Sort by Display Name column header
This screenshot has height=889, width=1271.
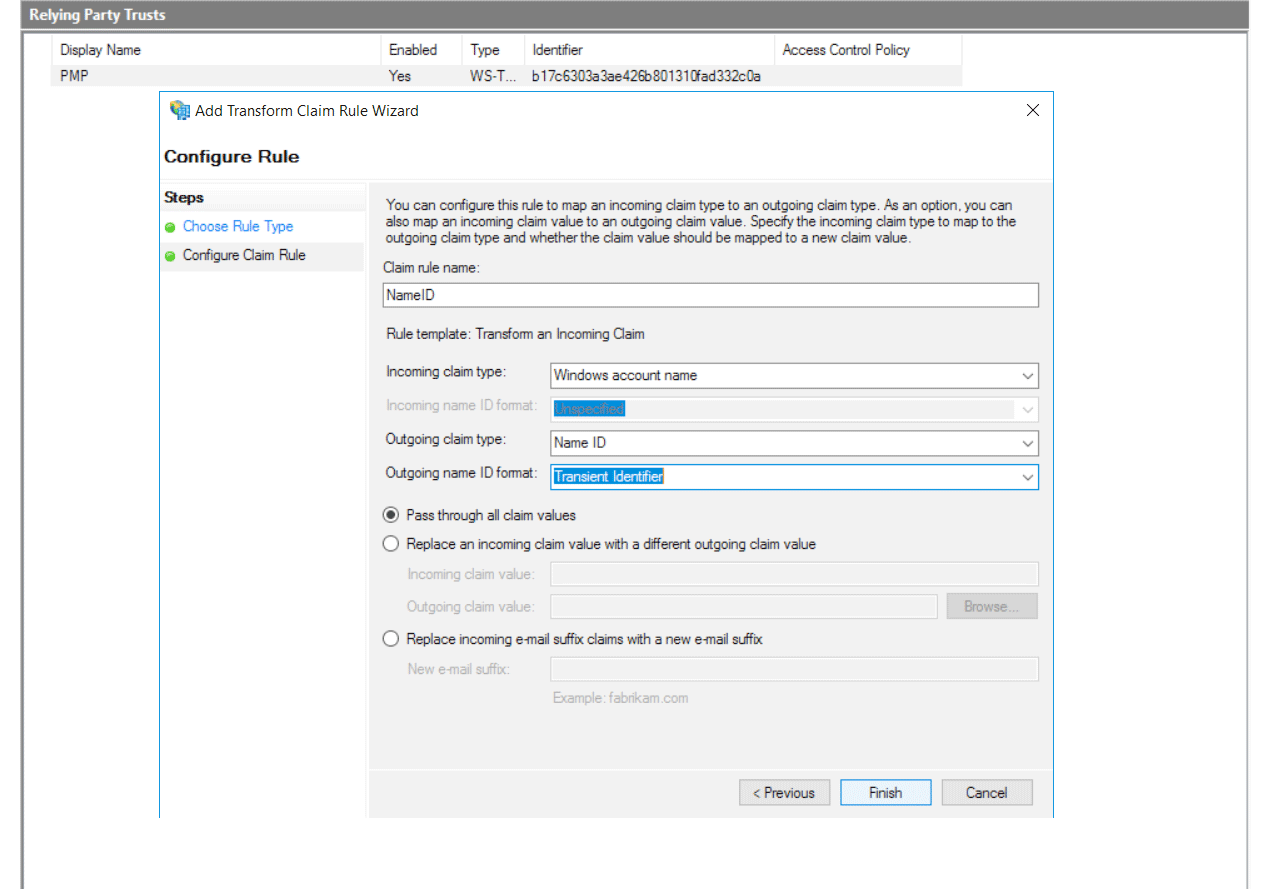(x=100, y=50)
